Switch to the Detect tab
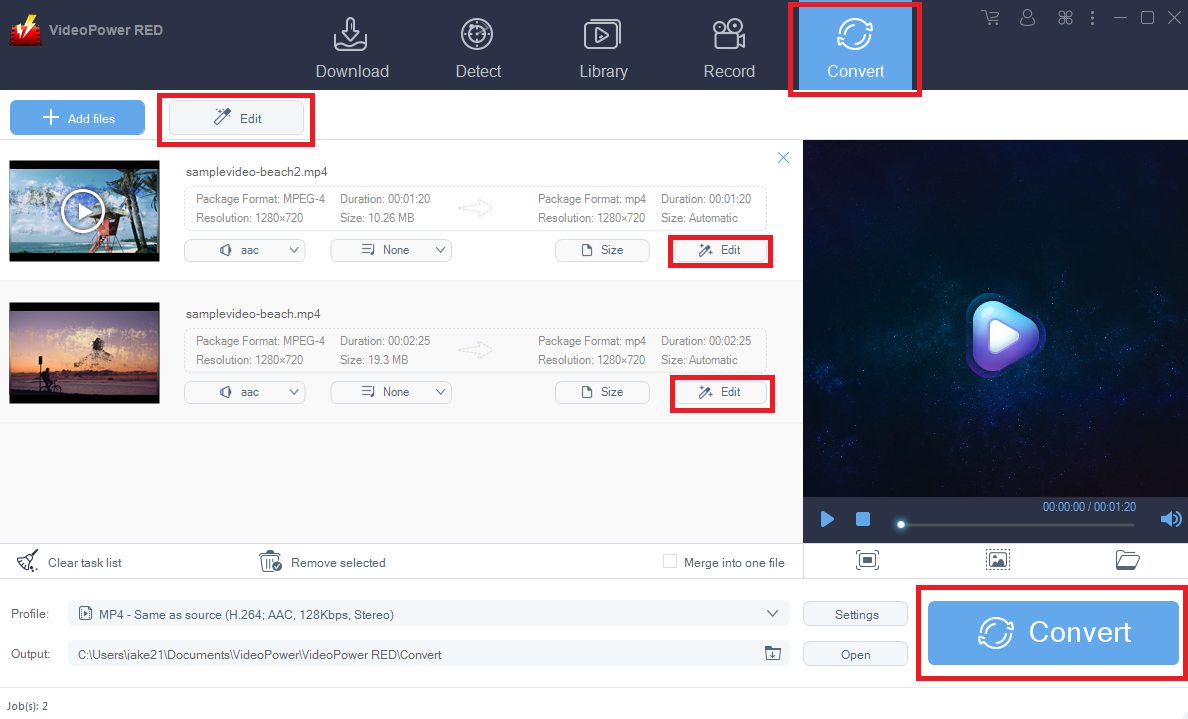Screen dimensions: 1188x719 point(477,48)
